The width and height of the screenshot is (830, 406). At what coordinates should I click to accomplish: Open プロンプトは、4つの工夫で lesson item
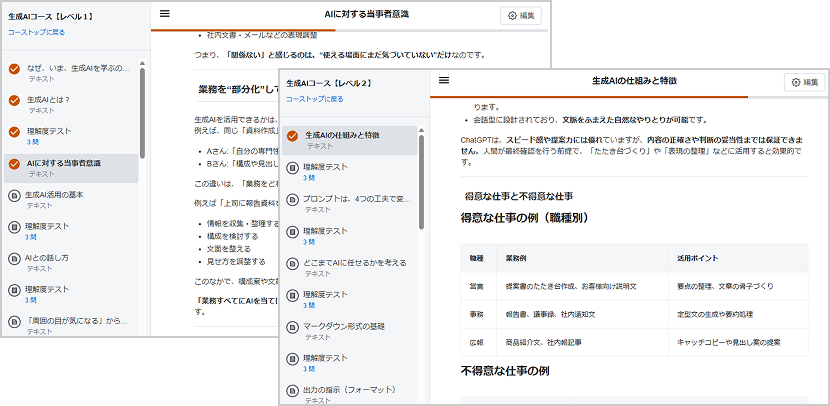(355, 198)
